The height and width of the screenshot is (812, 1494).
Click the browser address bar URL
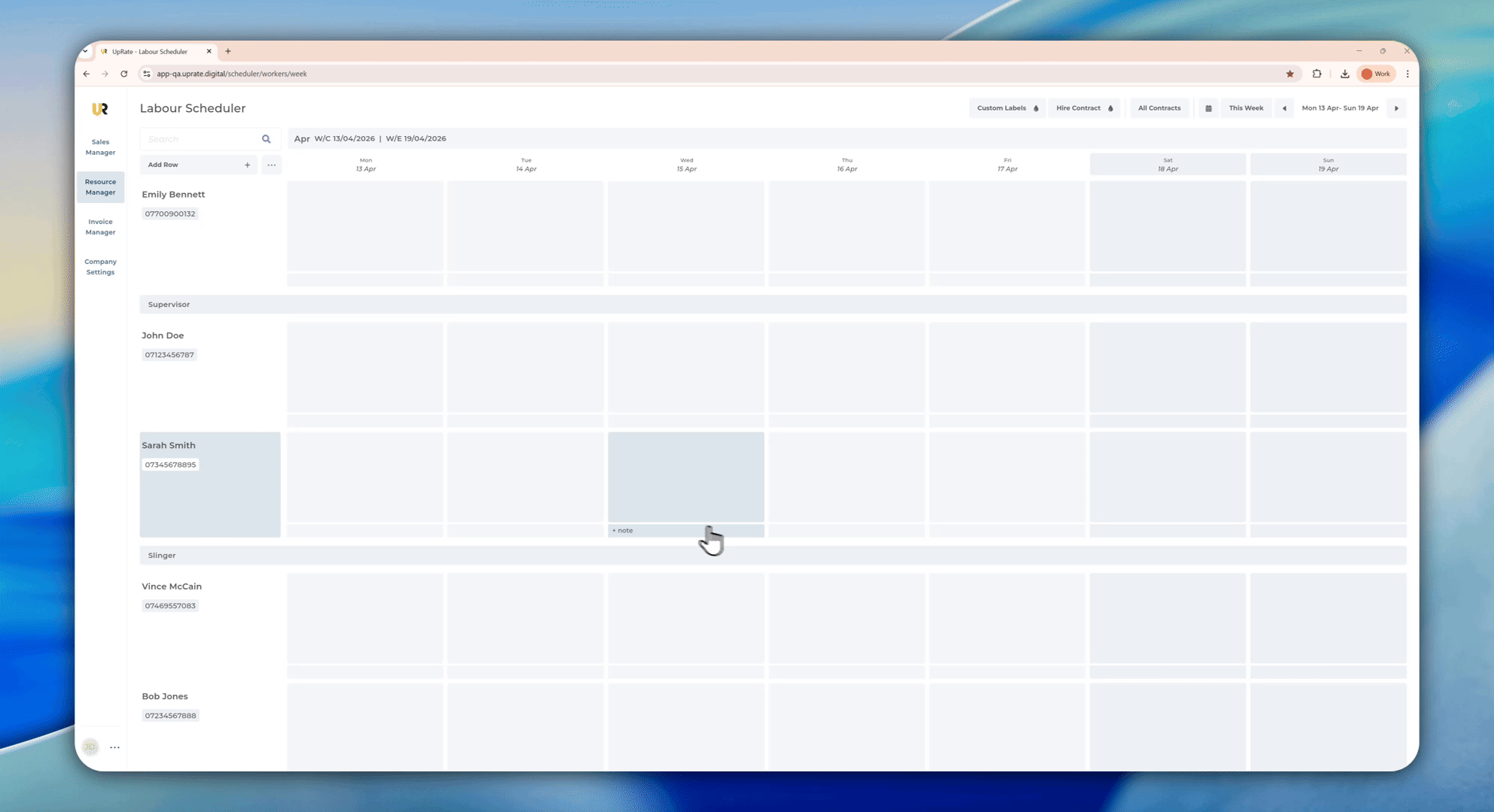tap(232, 74)
